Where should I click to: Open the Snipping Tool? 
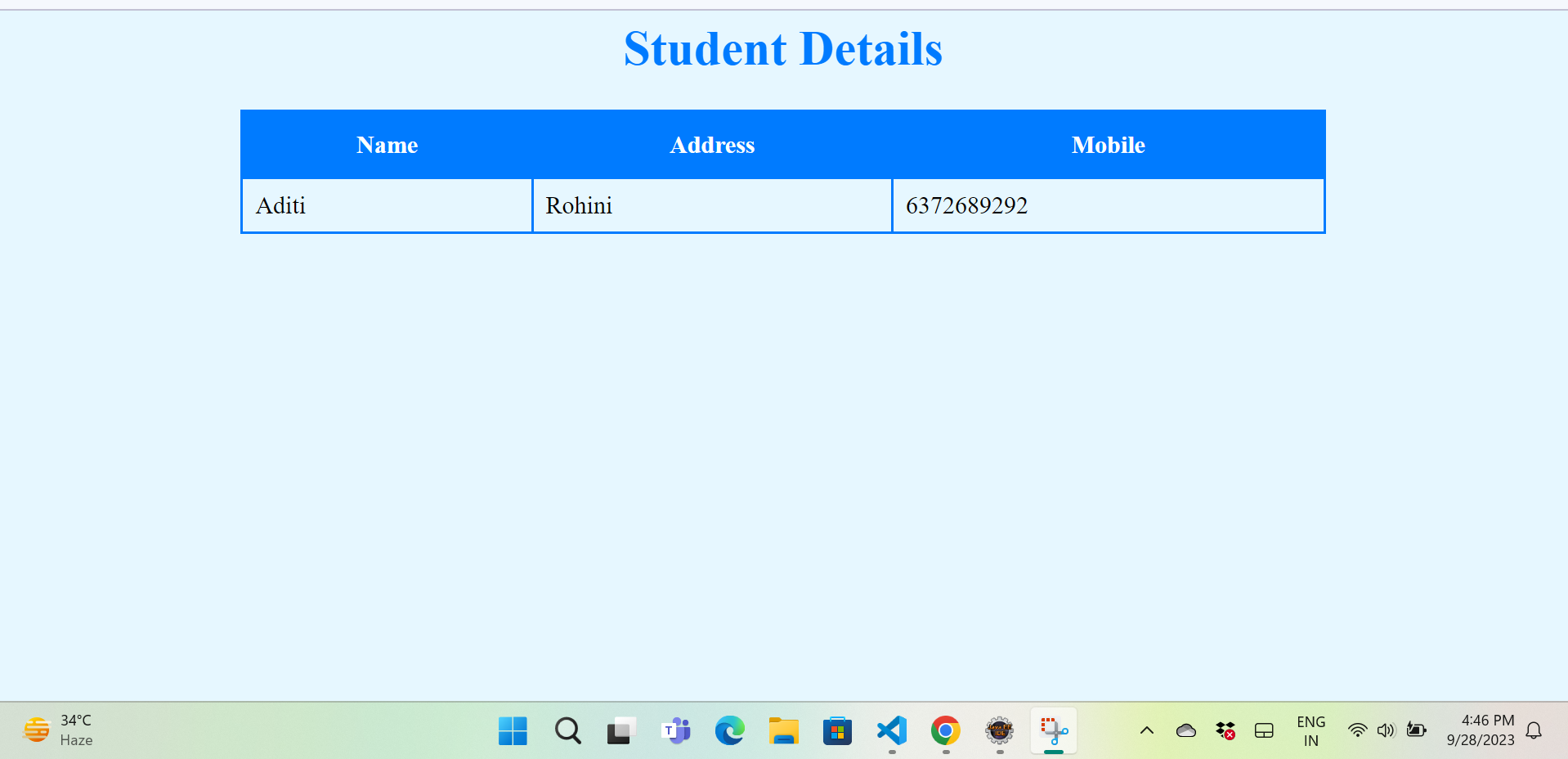pyautogui.click(x=1053, y=730)
